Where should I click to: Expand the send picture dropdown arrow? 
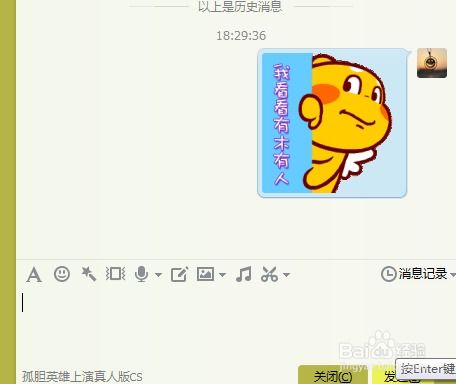pyautogui.click(x=222, y=275)
